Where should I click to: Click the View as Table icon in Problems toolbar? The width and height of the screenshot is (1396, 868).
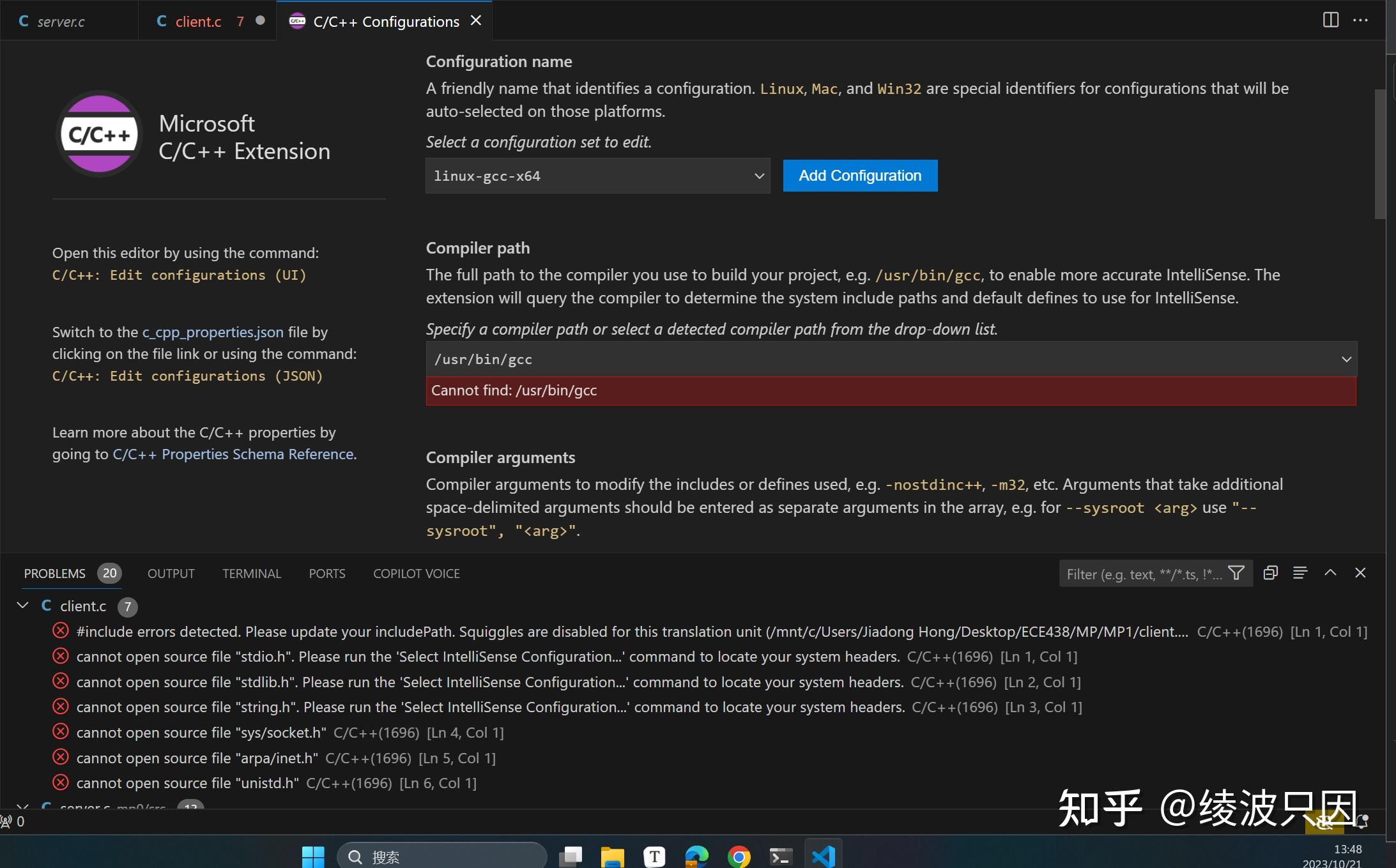(x=1300, y=573)
